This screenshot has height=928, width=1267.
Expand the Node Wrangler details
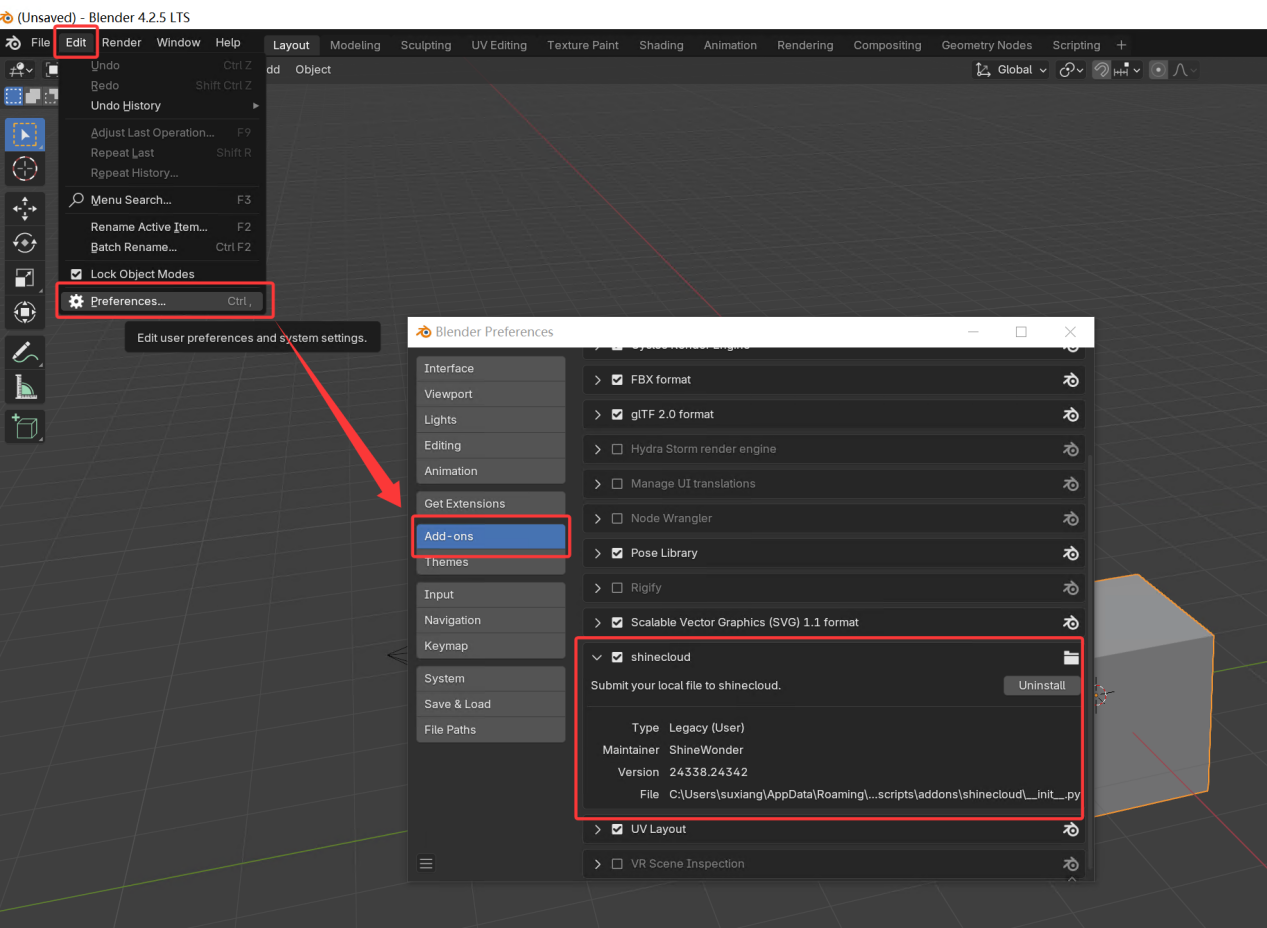click(x=598, y=518)
